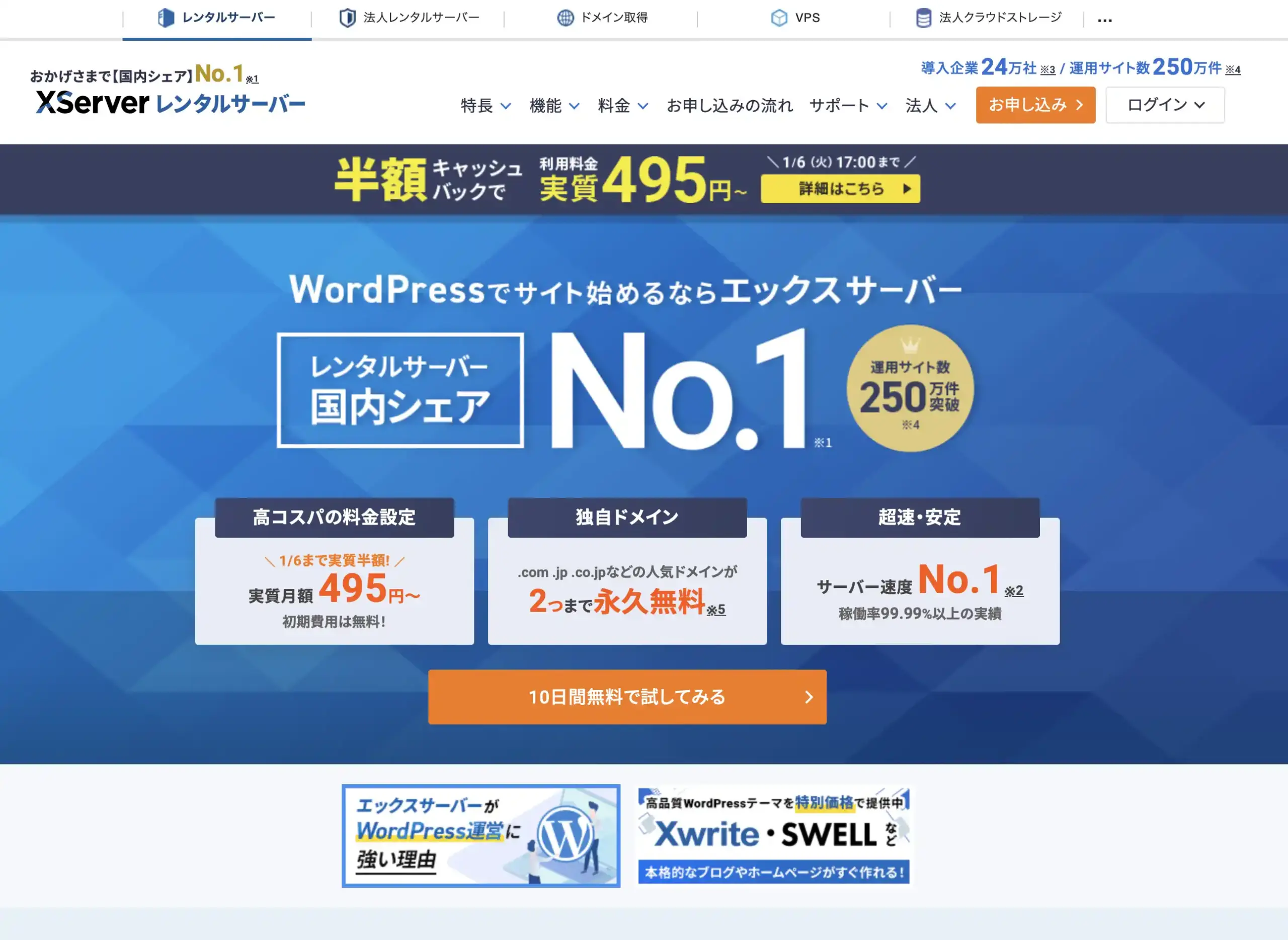
Task: Open the サポート dropdown menu
Action: [848, 105]
